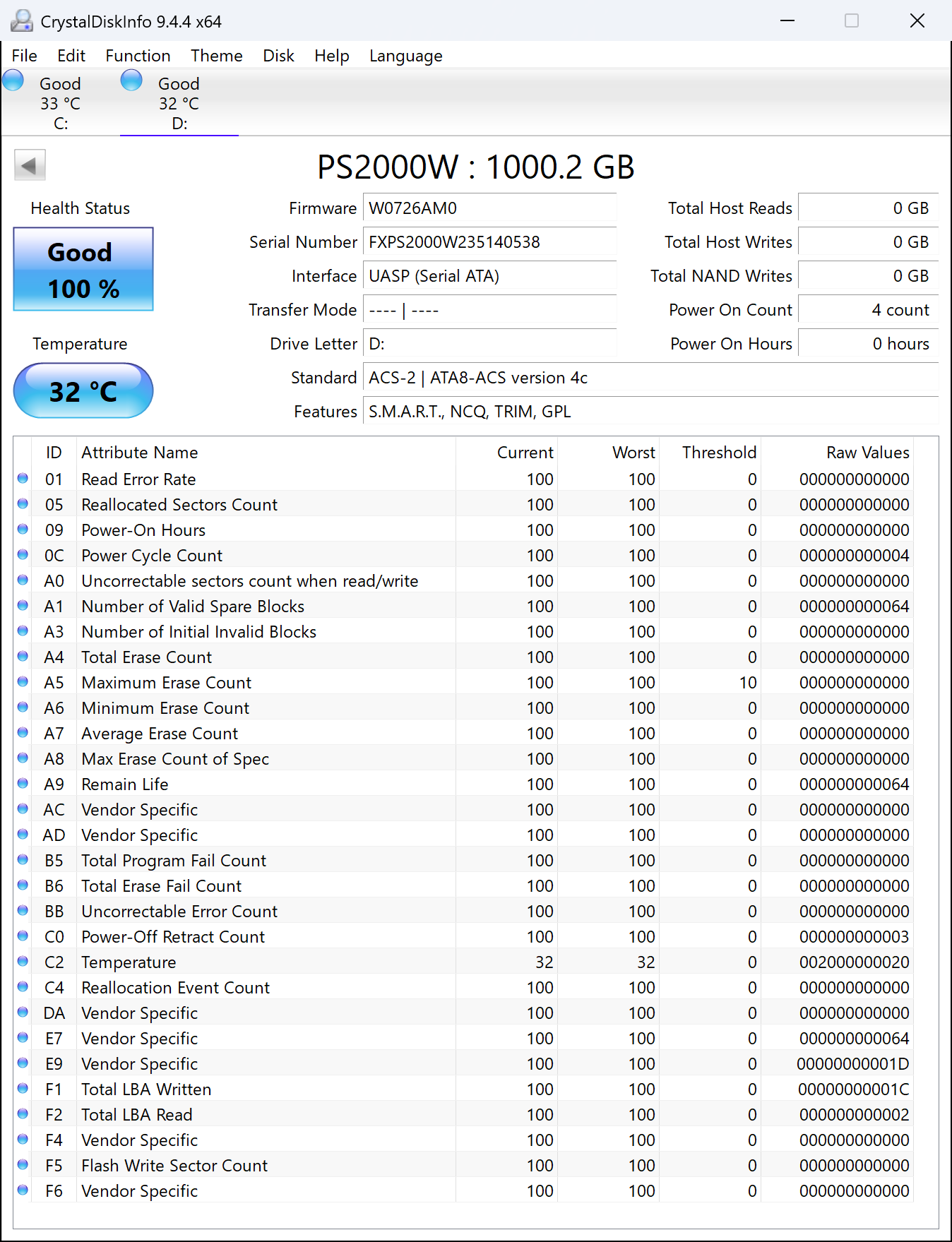Click the PS2000W : 1000.2 GB disk title

475,167
